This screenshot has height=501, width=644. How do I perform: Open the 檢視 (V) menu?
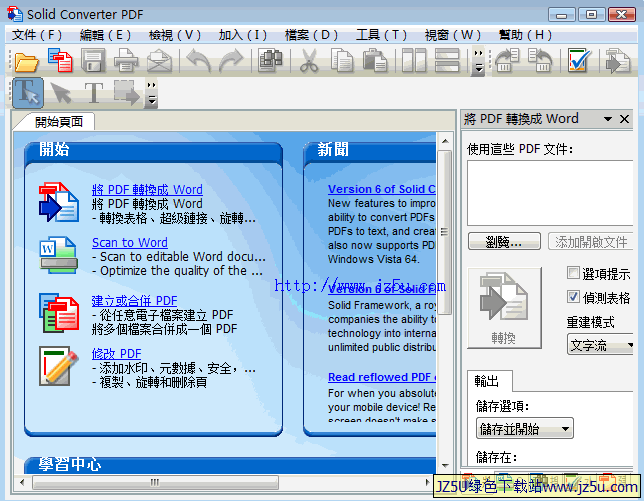(175, 35)
